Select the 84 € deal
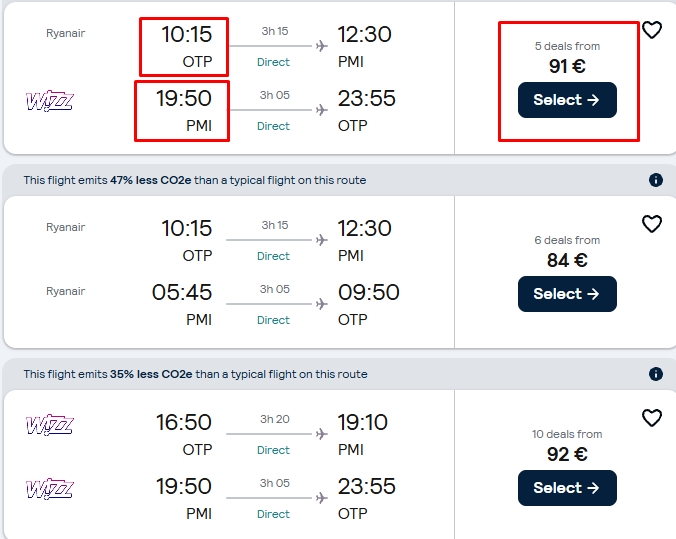 pyautogui.click(x=567, y=294)
